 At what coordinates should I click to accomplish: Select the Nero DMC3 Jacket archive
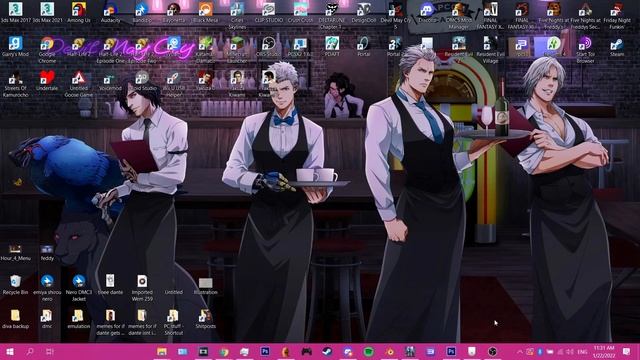[x=79, y=288]
